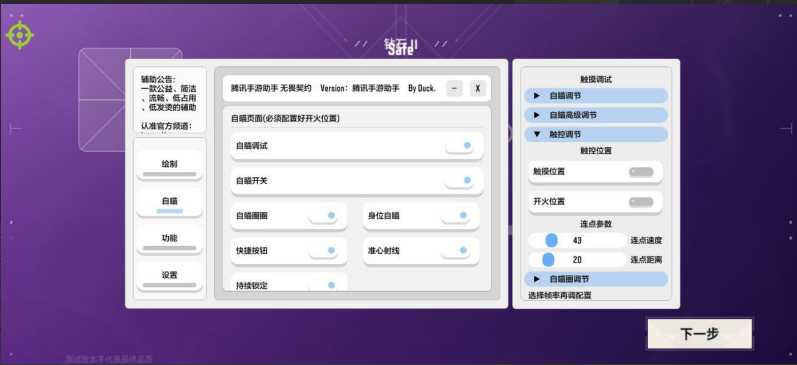Toggle the 自瞄圈圈 switch
The image size is (797, 365).
click(323, 216)
